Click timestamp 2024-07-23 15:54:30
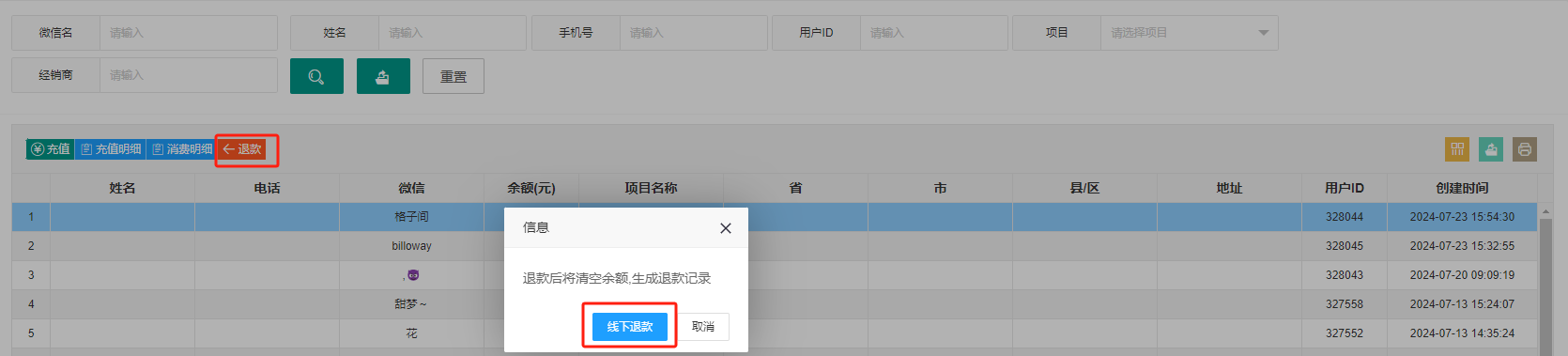The width and height of the screenshot is (1568, 356). (x=1462, y=217)
